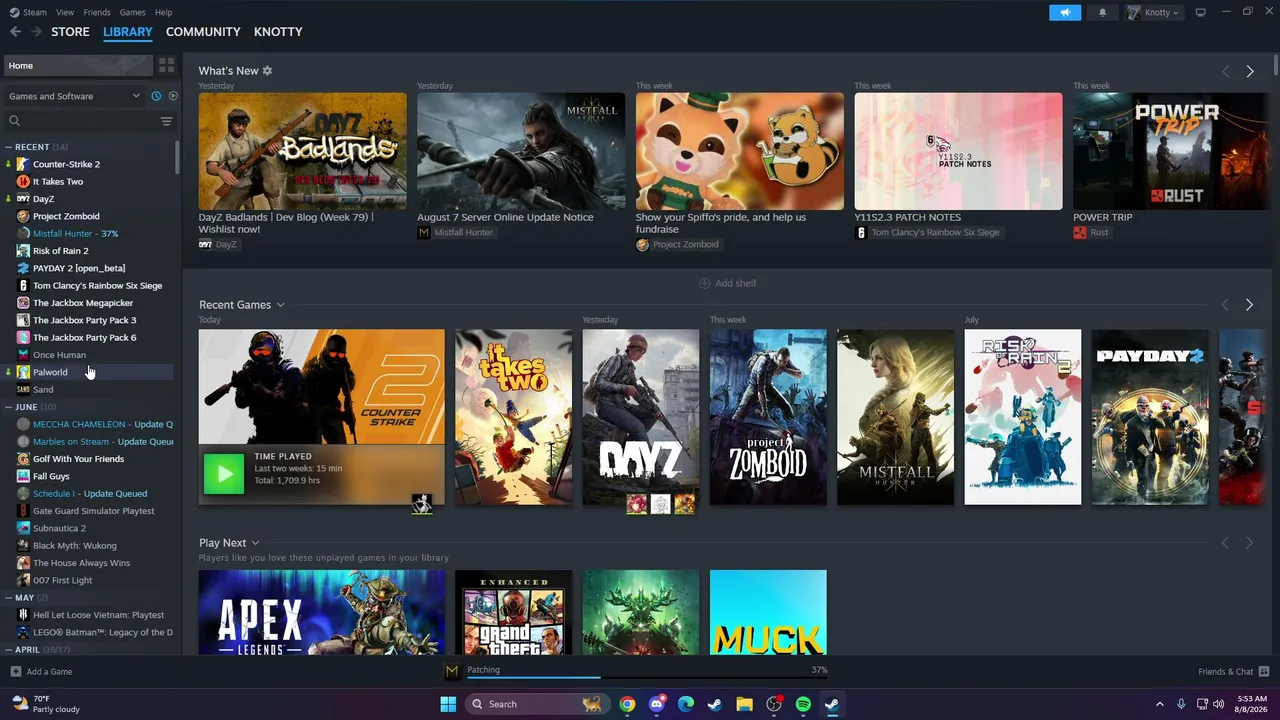1280x720 pixels.
Task: Open the It Takes Two game cover
Action: click(x=513, y=417)
